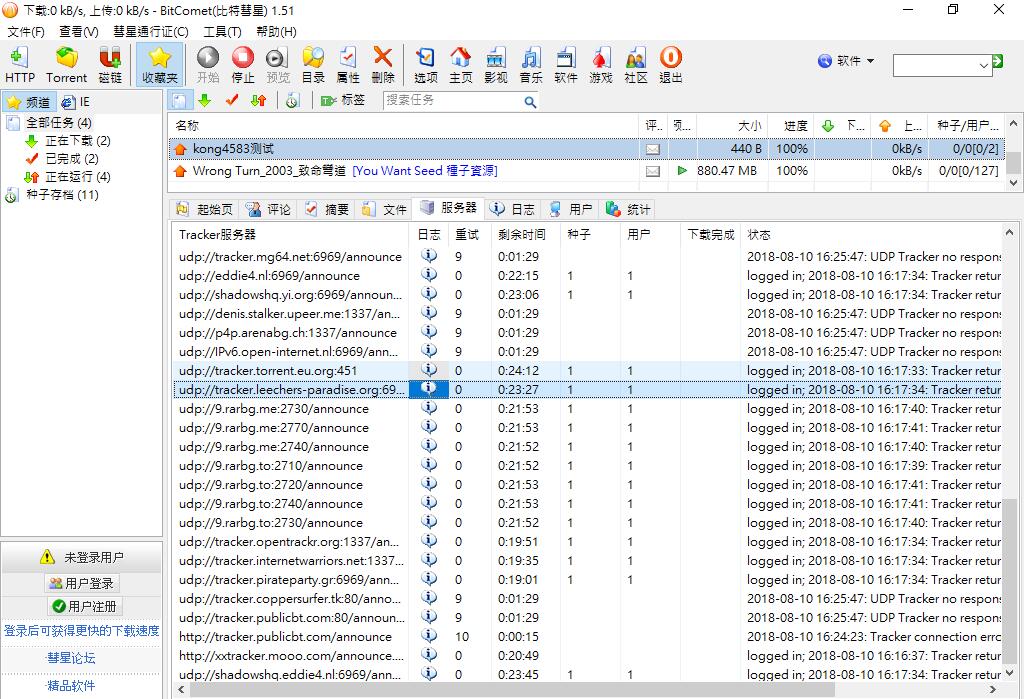
Task: Select 正在运行 (4) tree item
Action: [x=78, y=176]
